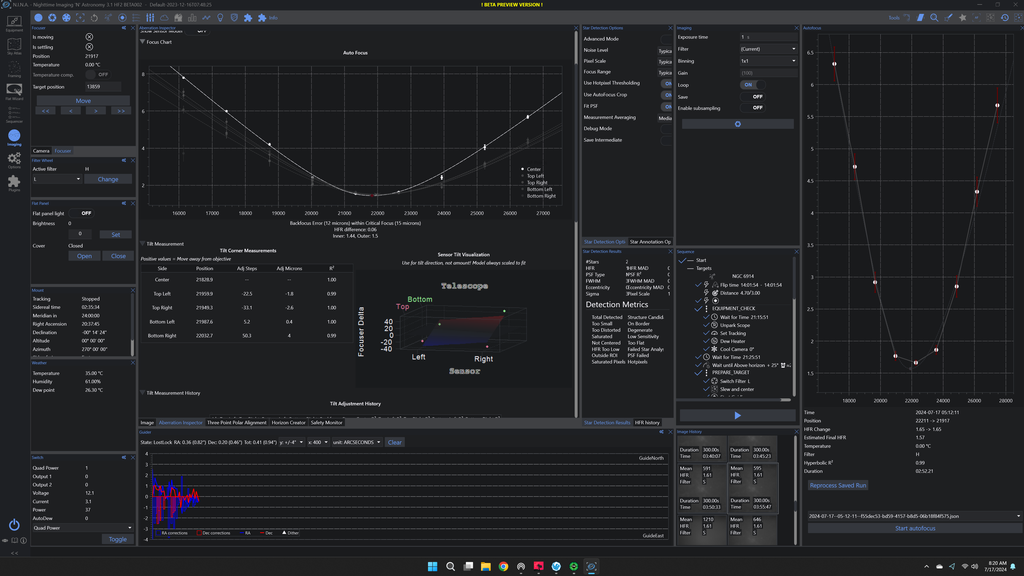Click Start autofocus
The height and width of the screenshot is (576, 1024).
(x=914, y=528)
